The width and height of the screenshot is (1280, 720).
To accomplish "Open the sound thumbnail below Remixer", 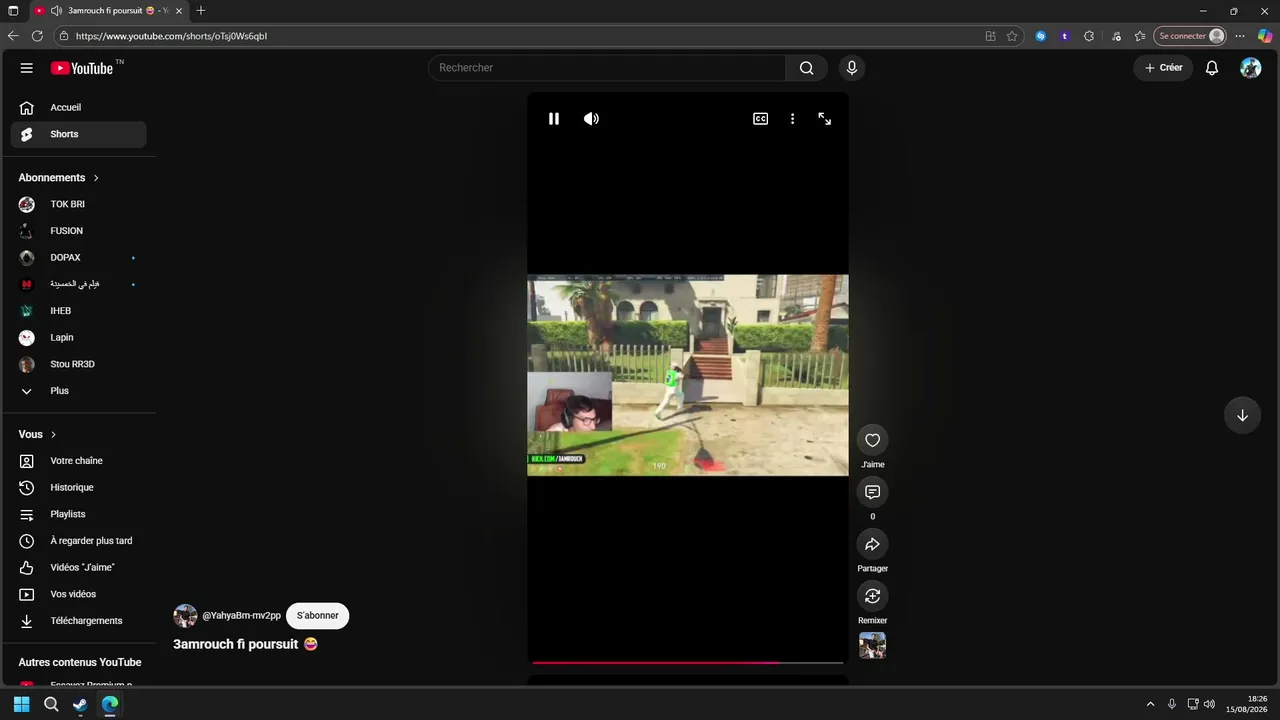I will (873, 646).
